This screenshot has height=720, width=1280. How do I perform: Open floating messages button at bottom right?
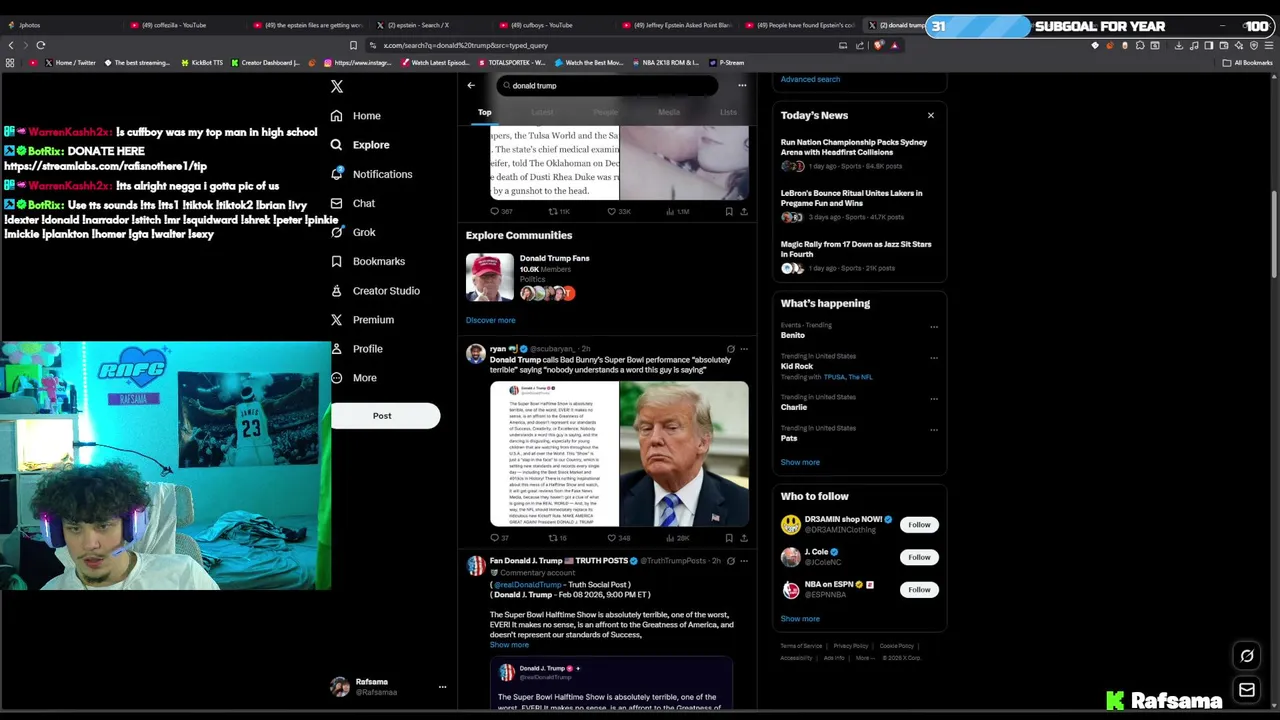1247,691
